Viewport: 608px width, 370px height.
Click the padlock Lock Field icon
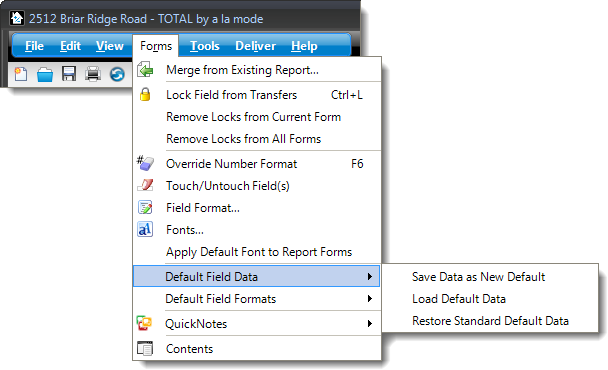click(x=145, y=94)
